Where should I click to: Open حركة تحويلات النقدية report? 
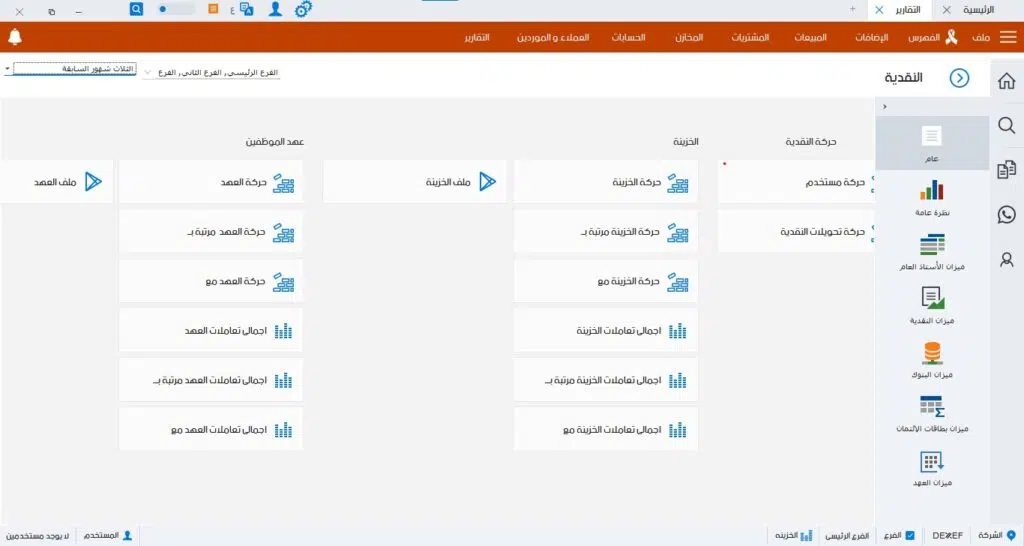coord(796,231)
